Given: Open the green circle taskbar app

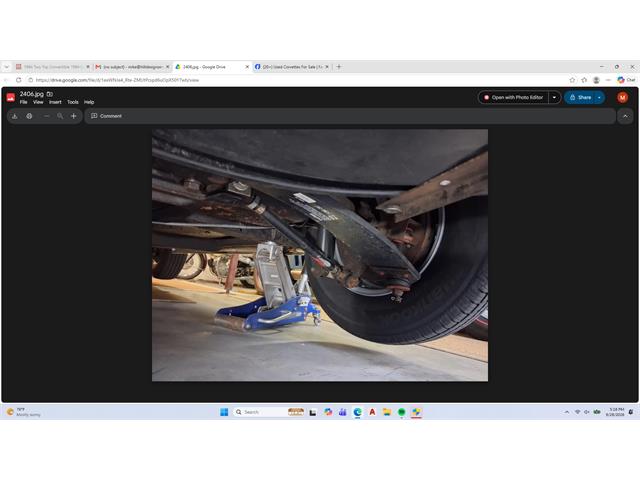Looking at the screenshot, I should pos(402,412).
